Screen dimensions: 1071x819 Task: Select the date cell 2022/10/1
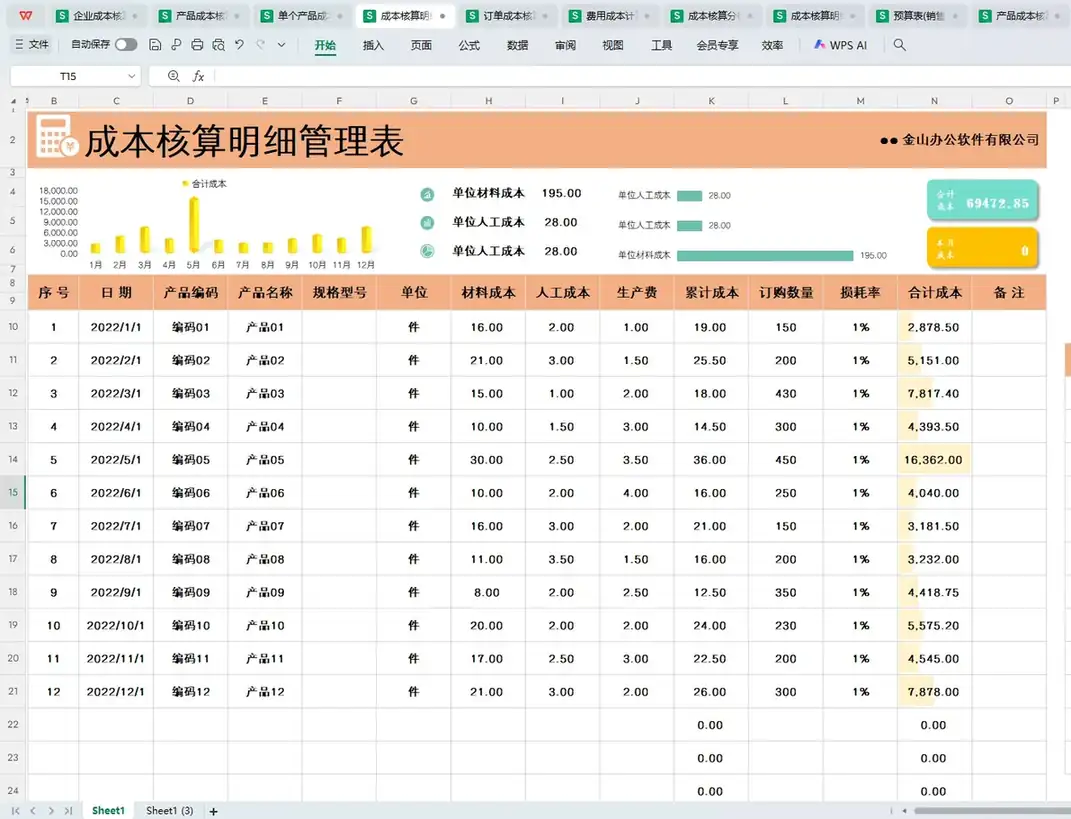click(115, 625)
